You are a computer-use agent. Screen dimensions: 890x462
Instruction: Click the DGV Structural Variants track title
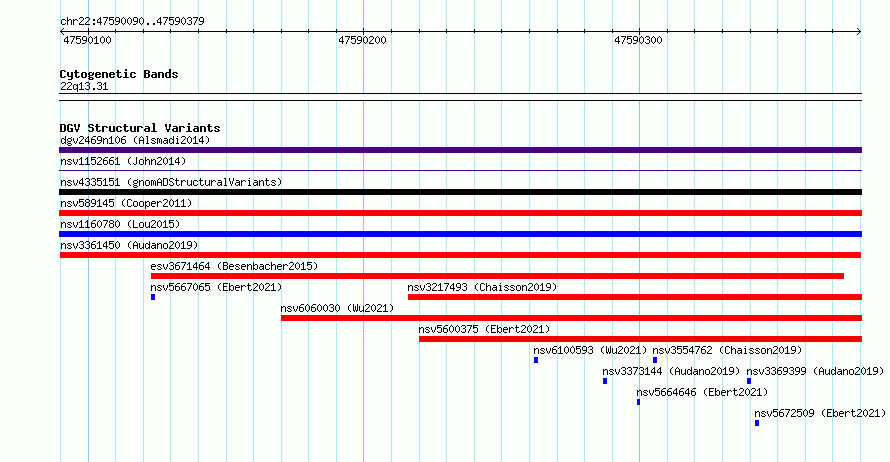coord(140,128)
